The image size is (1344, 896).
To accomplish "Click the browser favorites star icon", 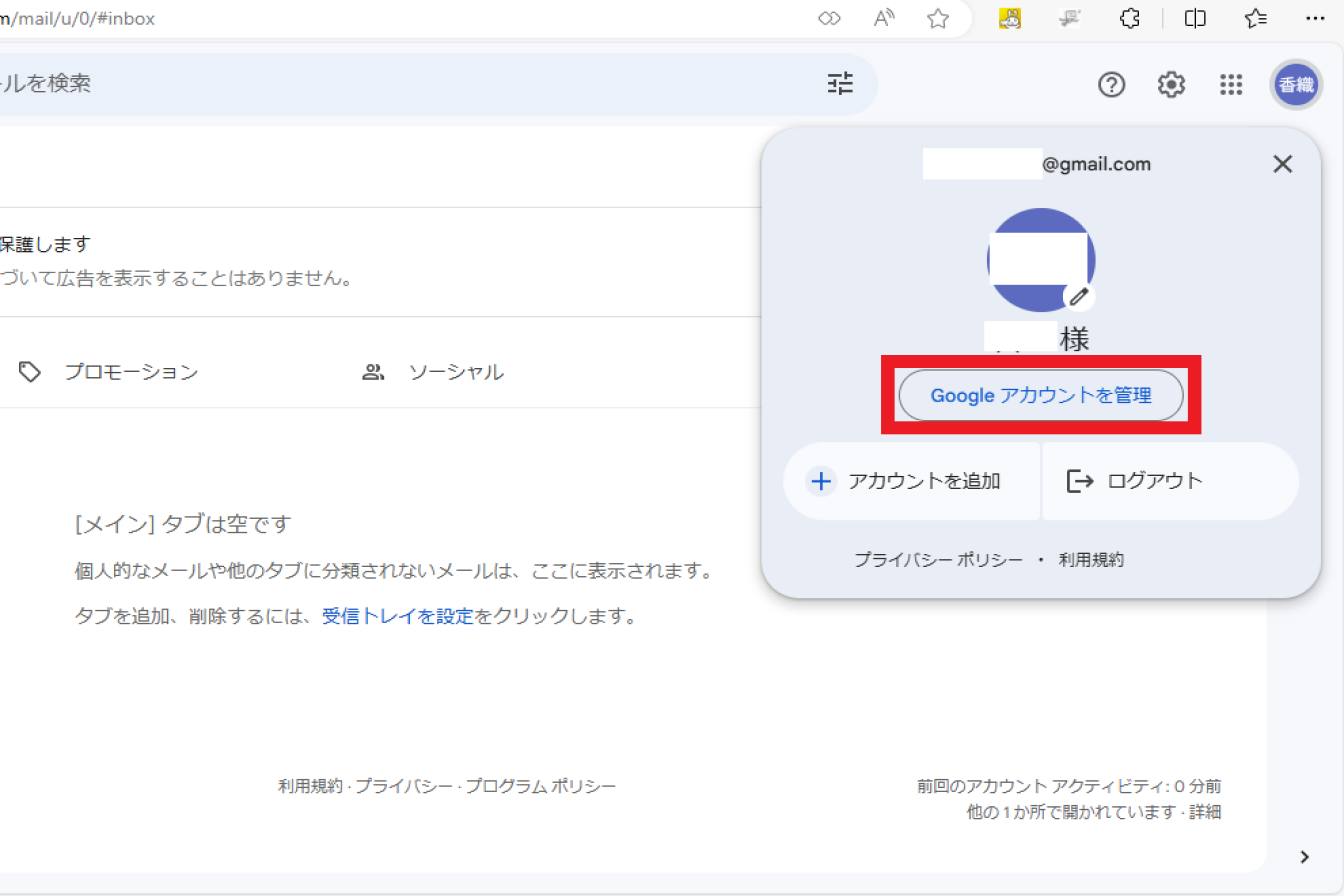I will tap(937, 19).
